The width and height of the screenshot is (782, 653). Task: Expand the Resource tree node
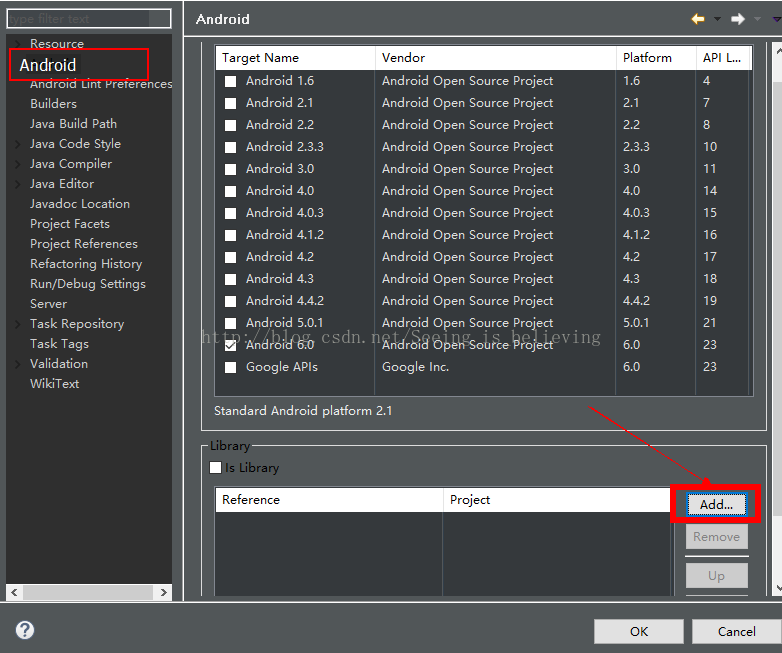tap(17, 43)
